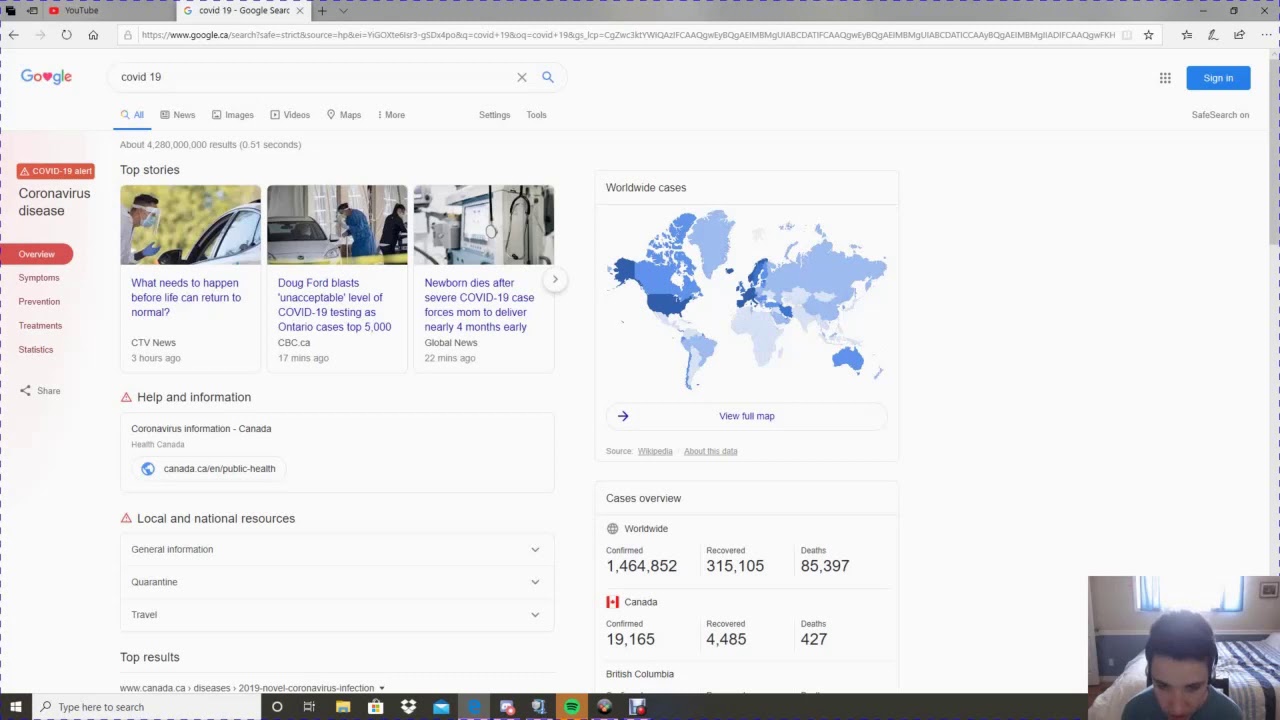1280x720 pixels.
Task: Open the Newborn dies COVID-19 story headline
Action: [479, 305]
